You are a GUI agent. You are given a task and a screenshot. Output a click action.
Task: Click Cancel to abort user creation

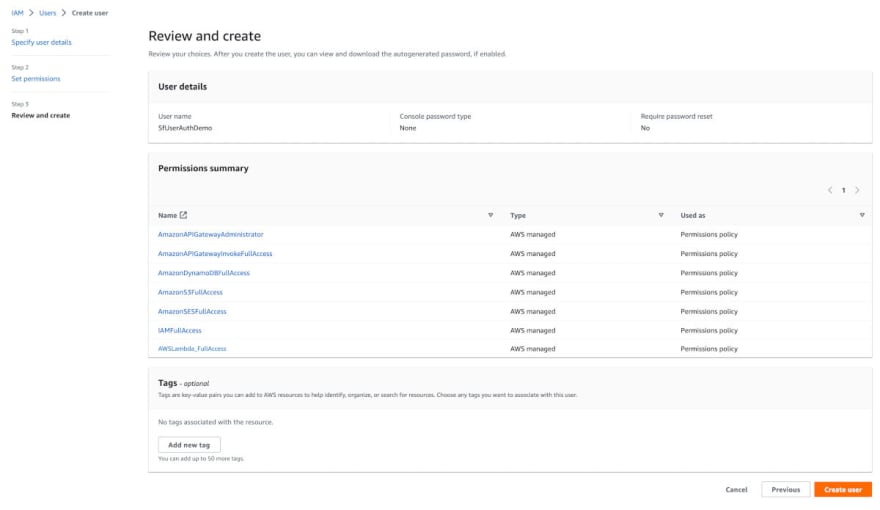[736, 489]
